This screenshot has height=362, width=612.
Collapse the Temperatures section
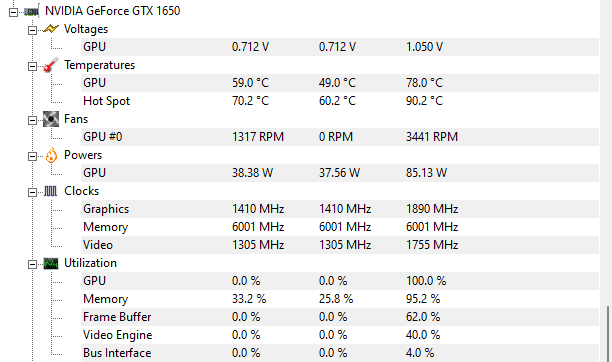click(x=32, y=66)
